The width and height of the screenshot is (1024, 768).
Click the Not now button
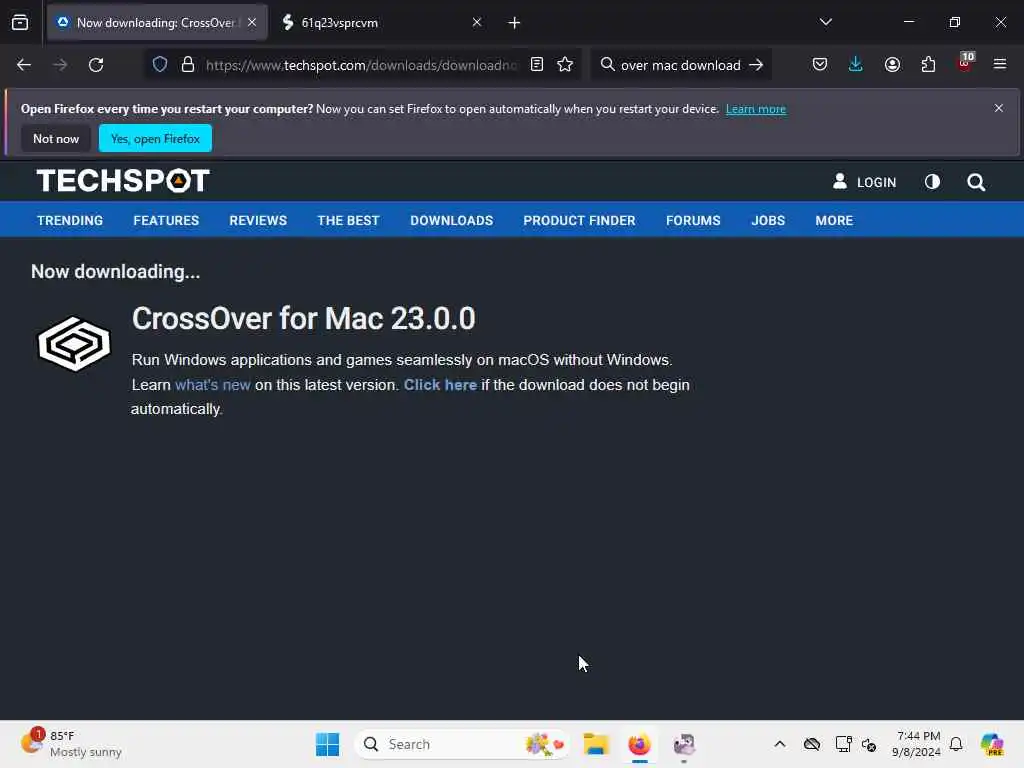coord(56,138)
